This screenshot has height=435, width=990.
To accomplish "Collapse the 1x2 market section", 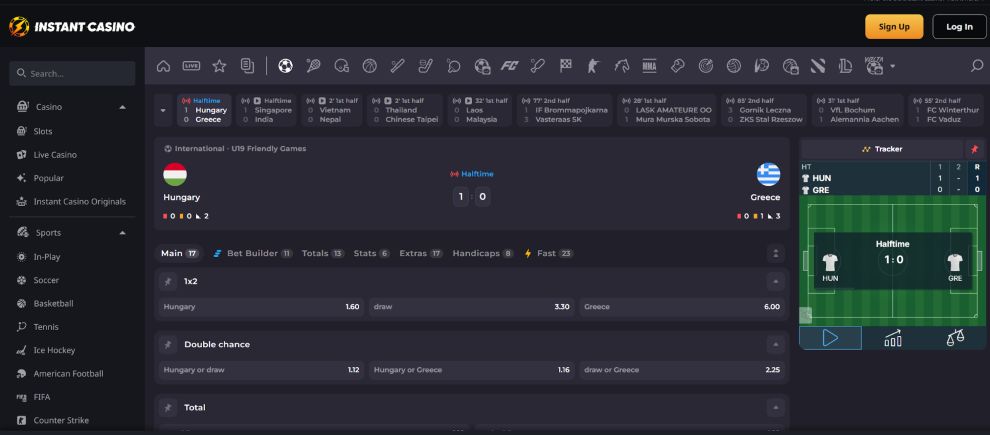I will tap(776, 282).
